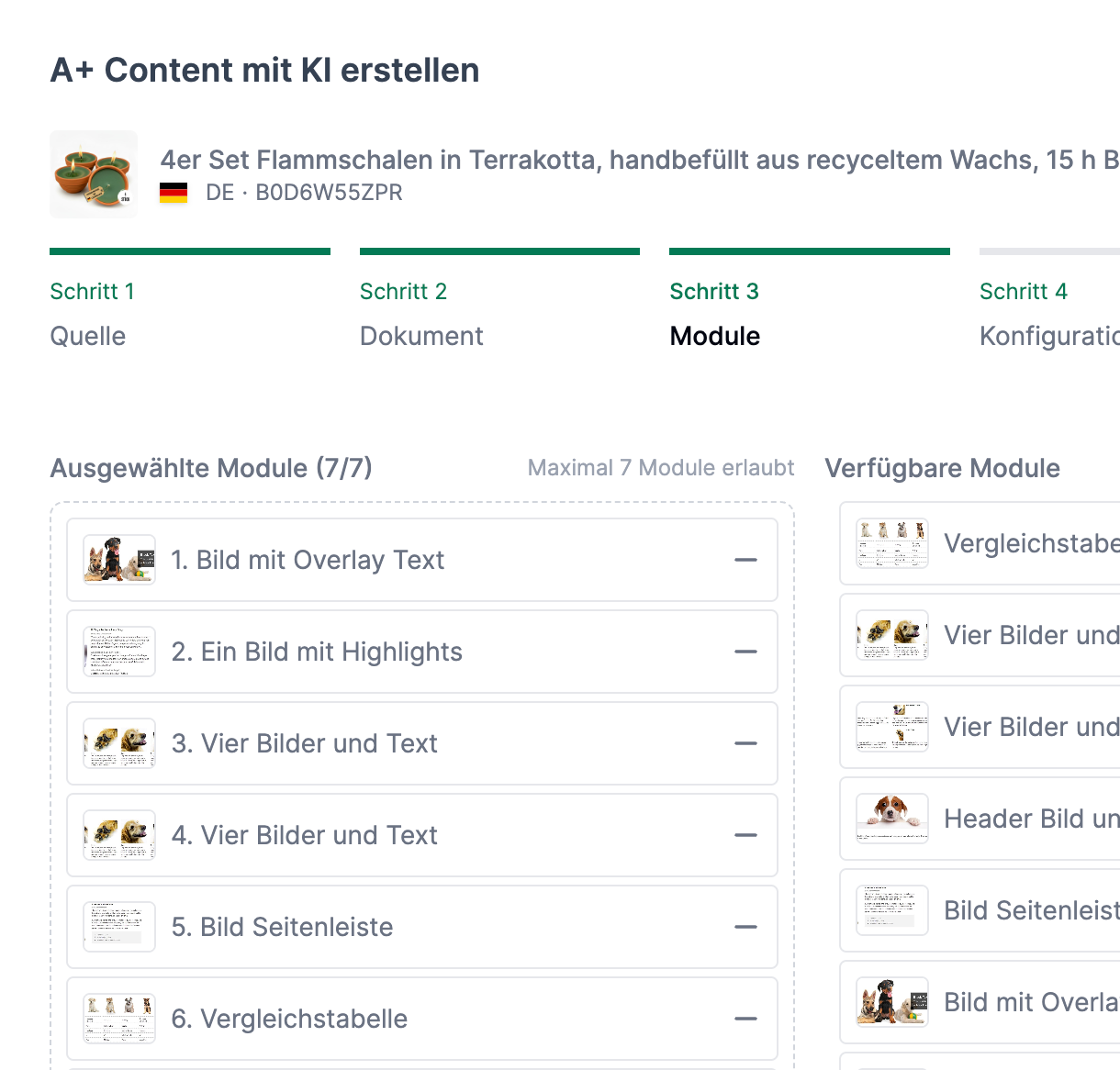Remove module '5. Bild Seitenleiste'
Screen dimensions: 1120x1070
pyautogui.click(x=746, y=926)
